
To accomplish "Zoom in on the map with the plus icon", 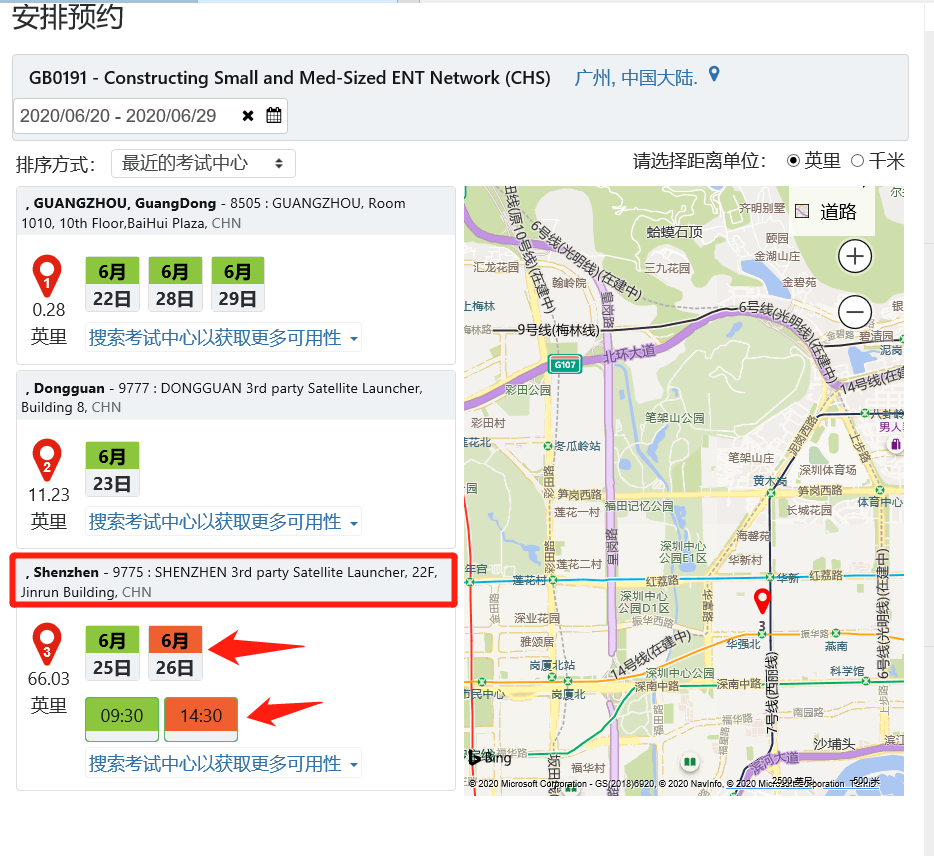I will pos(854,256).
